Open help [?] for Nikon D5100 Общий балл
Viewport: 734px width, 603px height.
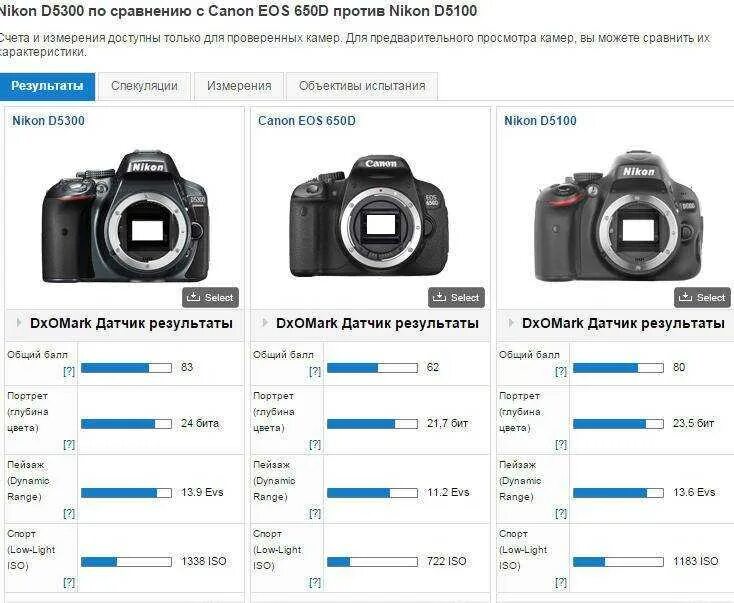561,371
